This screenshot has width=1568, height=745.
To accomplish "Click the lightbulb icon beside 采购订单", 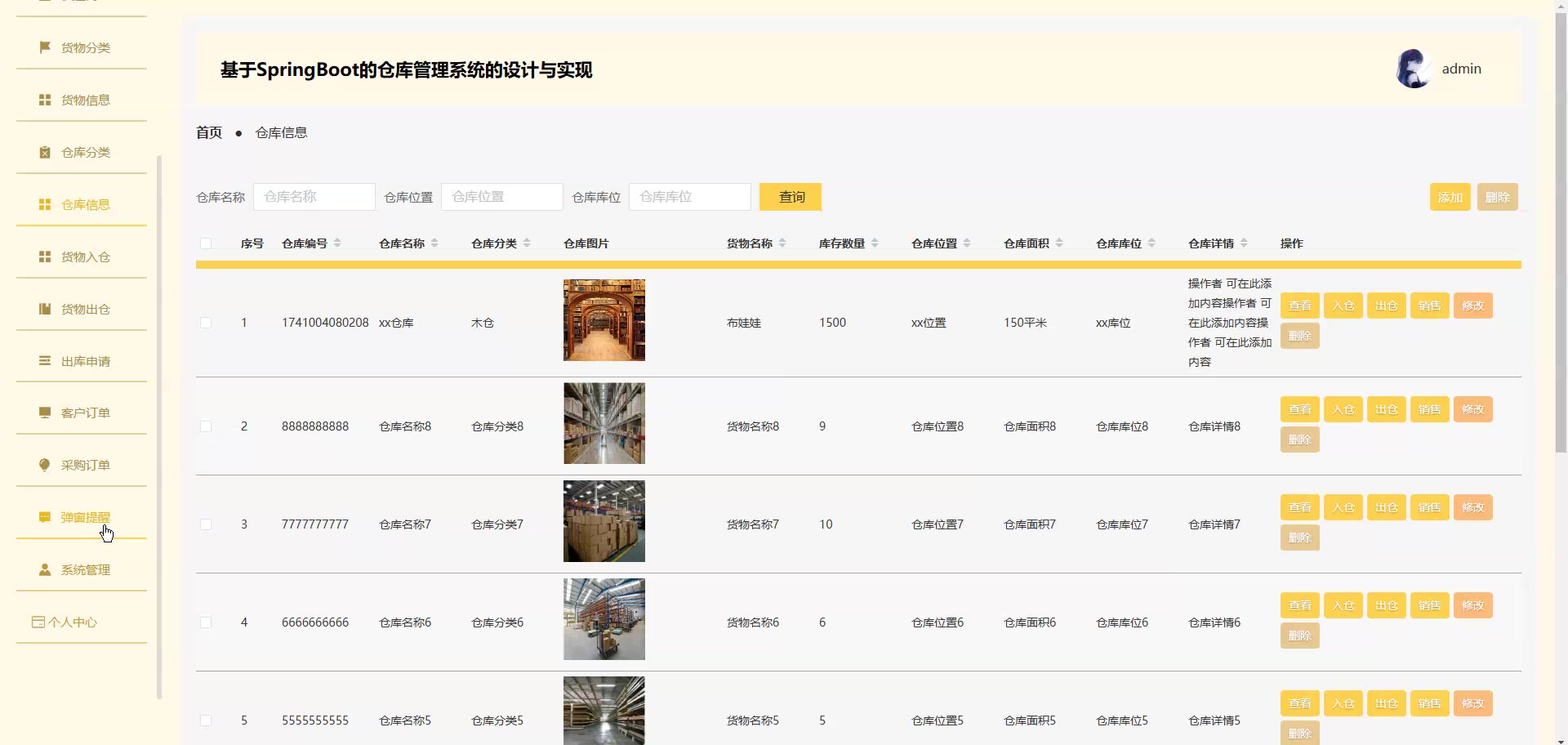I will click(x=45, y=465).
